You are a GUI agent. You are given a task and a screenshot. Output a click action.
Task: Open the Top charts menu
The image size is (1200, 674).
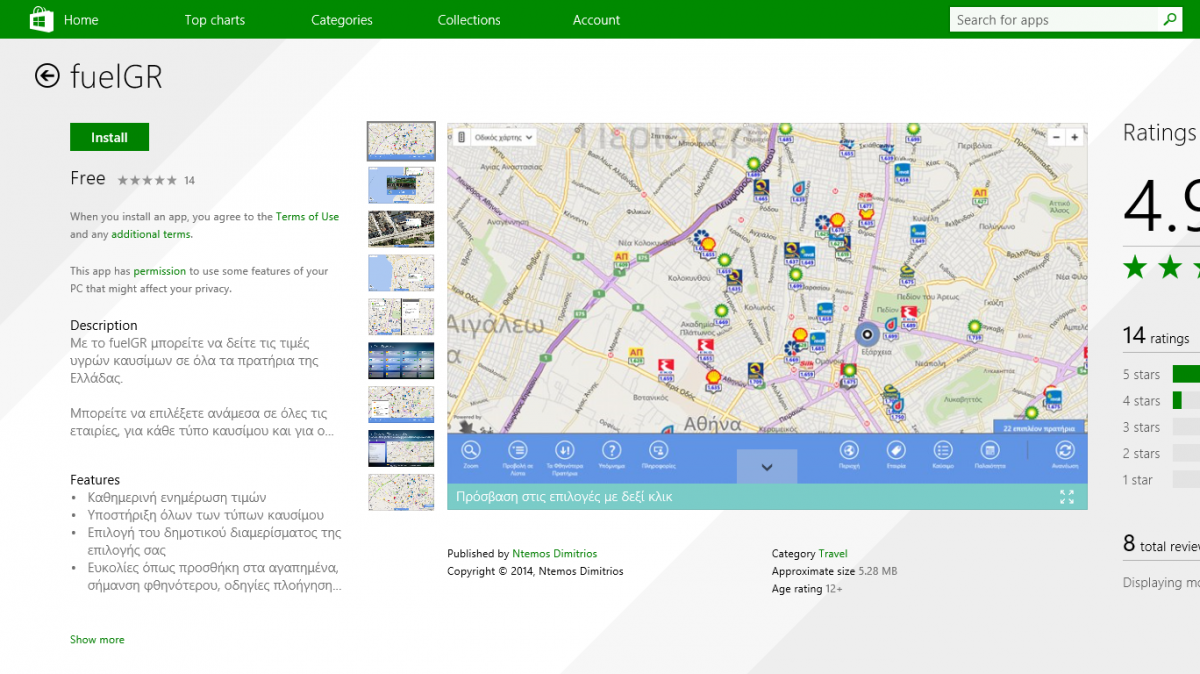(215, 20)
